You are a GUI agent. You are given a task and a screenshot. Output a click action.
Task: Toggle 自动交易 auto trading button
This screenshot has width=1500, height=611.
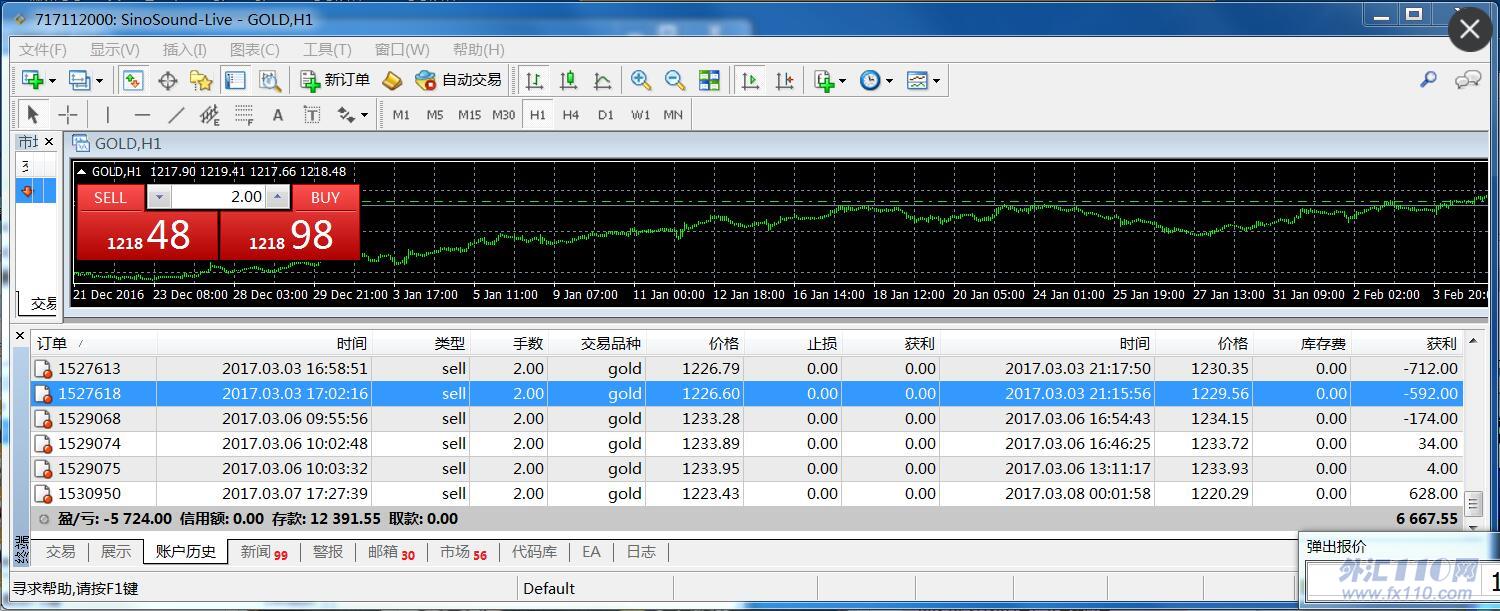(459, 80)
